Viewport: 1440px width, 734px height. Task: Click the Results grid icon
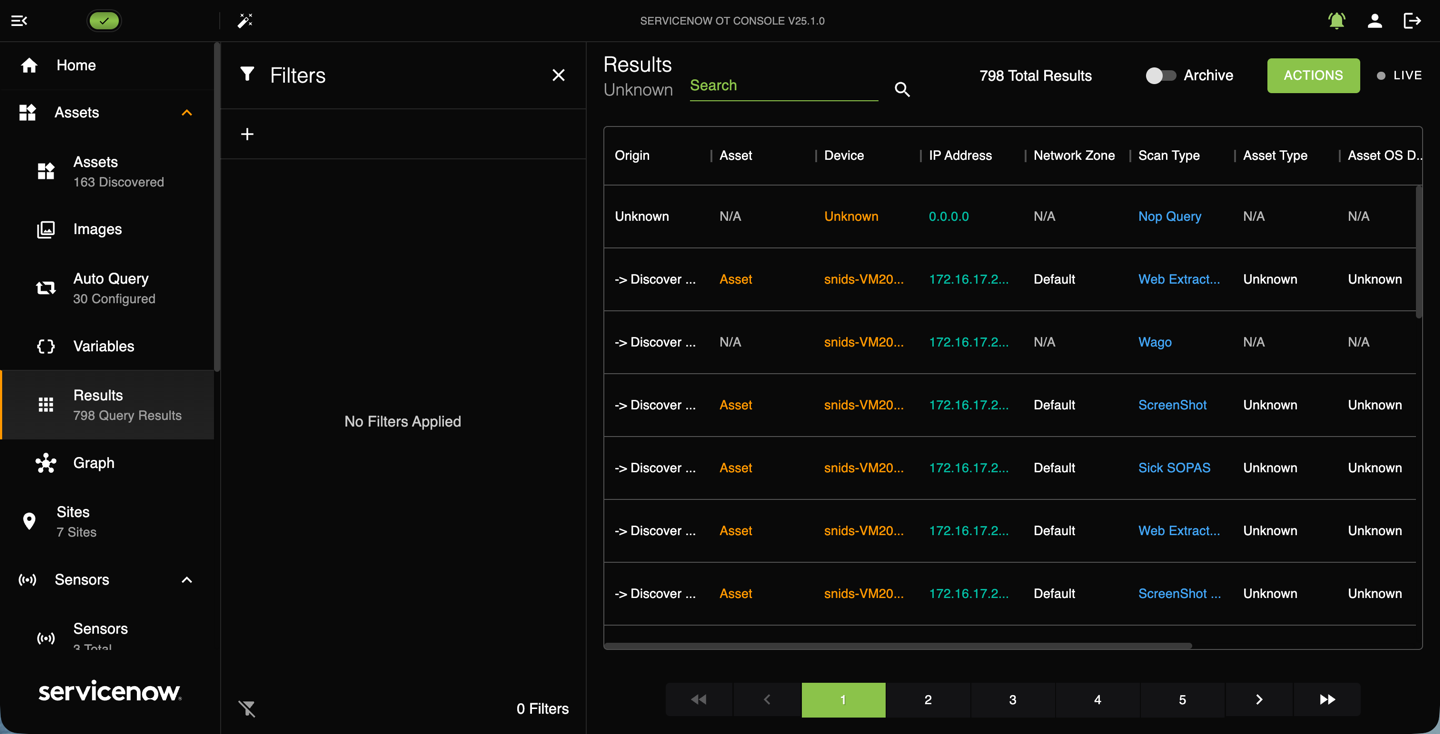click(x=46, y=405)
